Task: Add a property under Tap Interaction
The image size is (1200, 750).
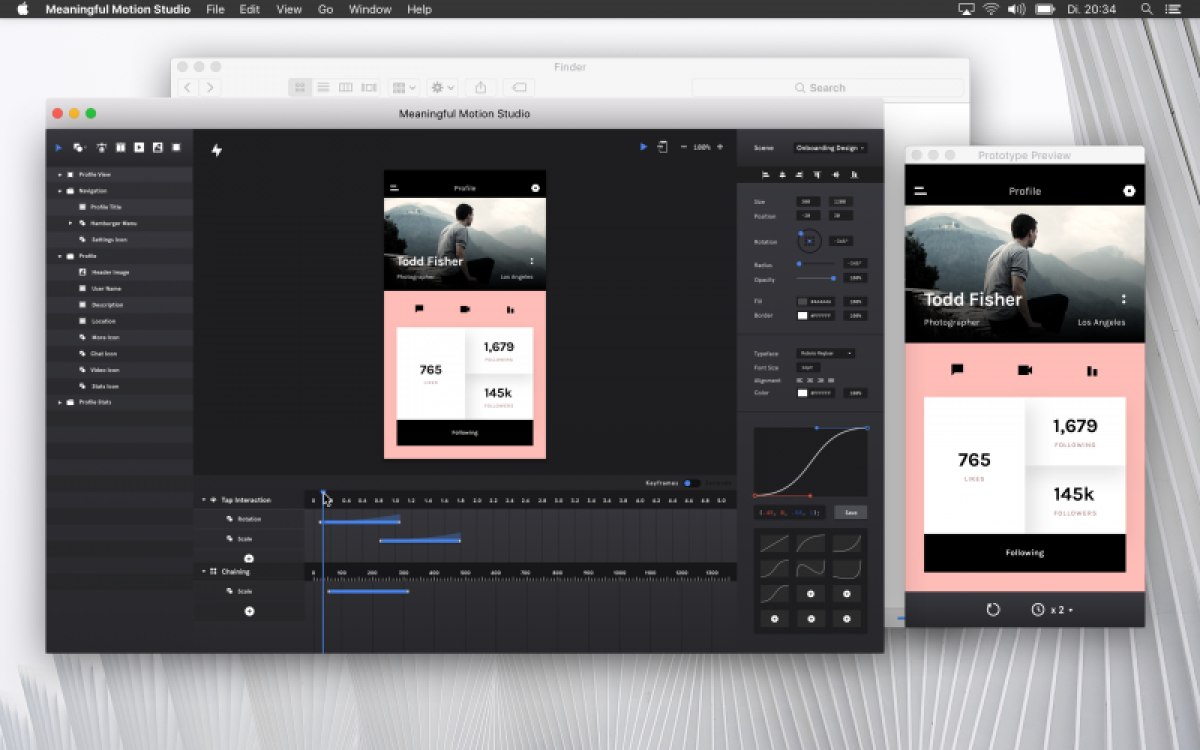Action: coord(249,558)
